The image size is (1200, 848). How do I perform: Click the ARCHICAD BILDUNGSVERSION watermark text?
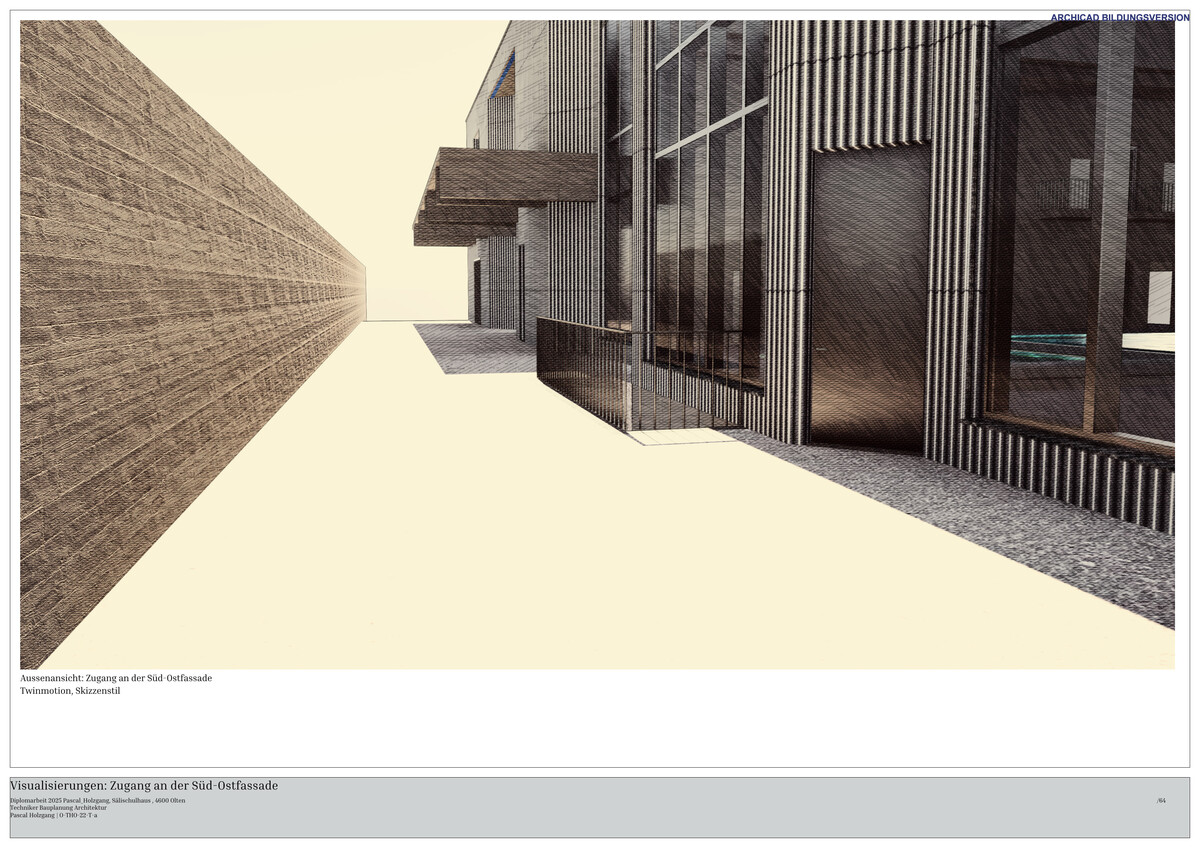[1119, 17]
